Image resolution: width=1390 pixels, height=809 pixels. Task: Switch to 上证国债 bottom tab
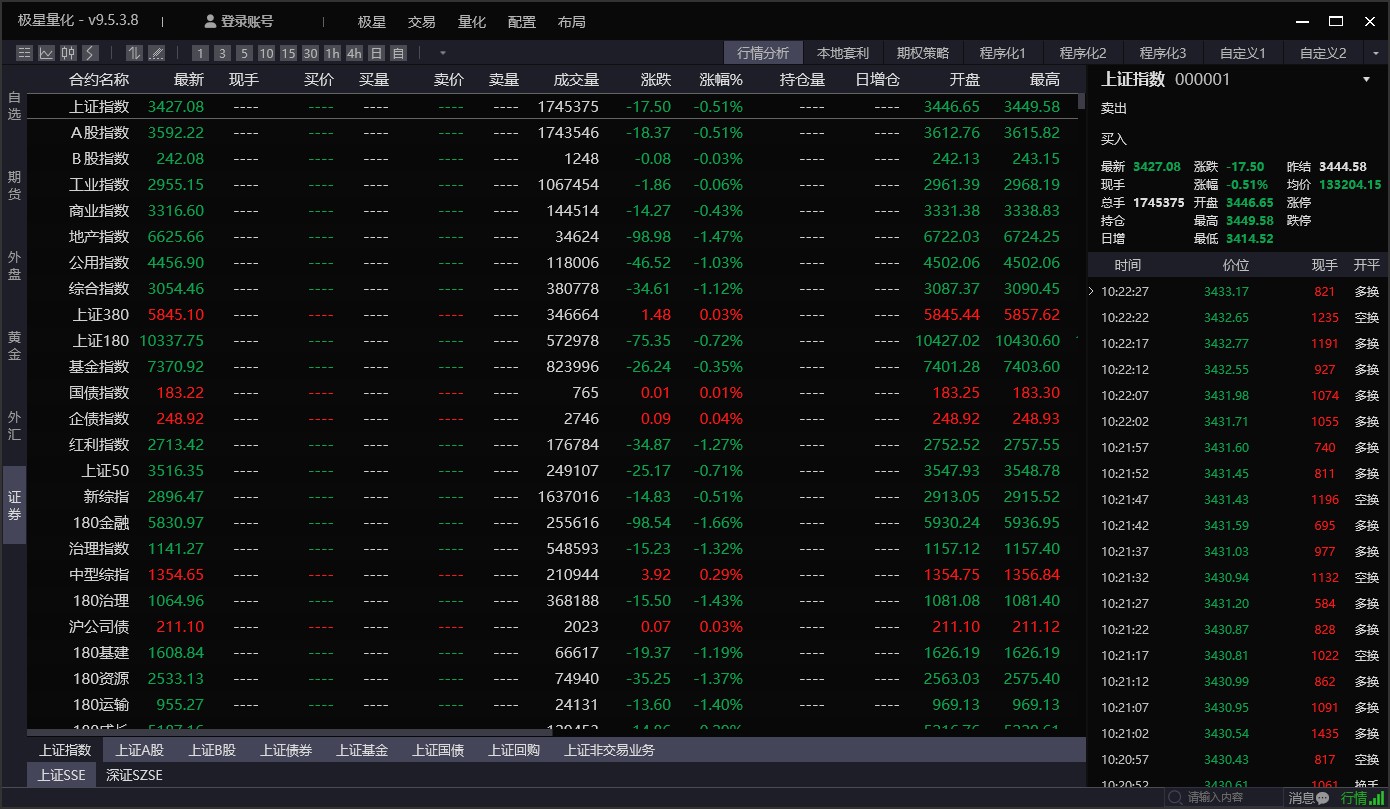click(x=438, y=750)
